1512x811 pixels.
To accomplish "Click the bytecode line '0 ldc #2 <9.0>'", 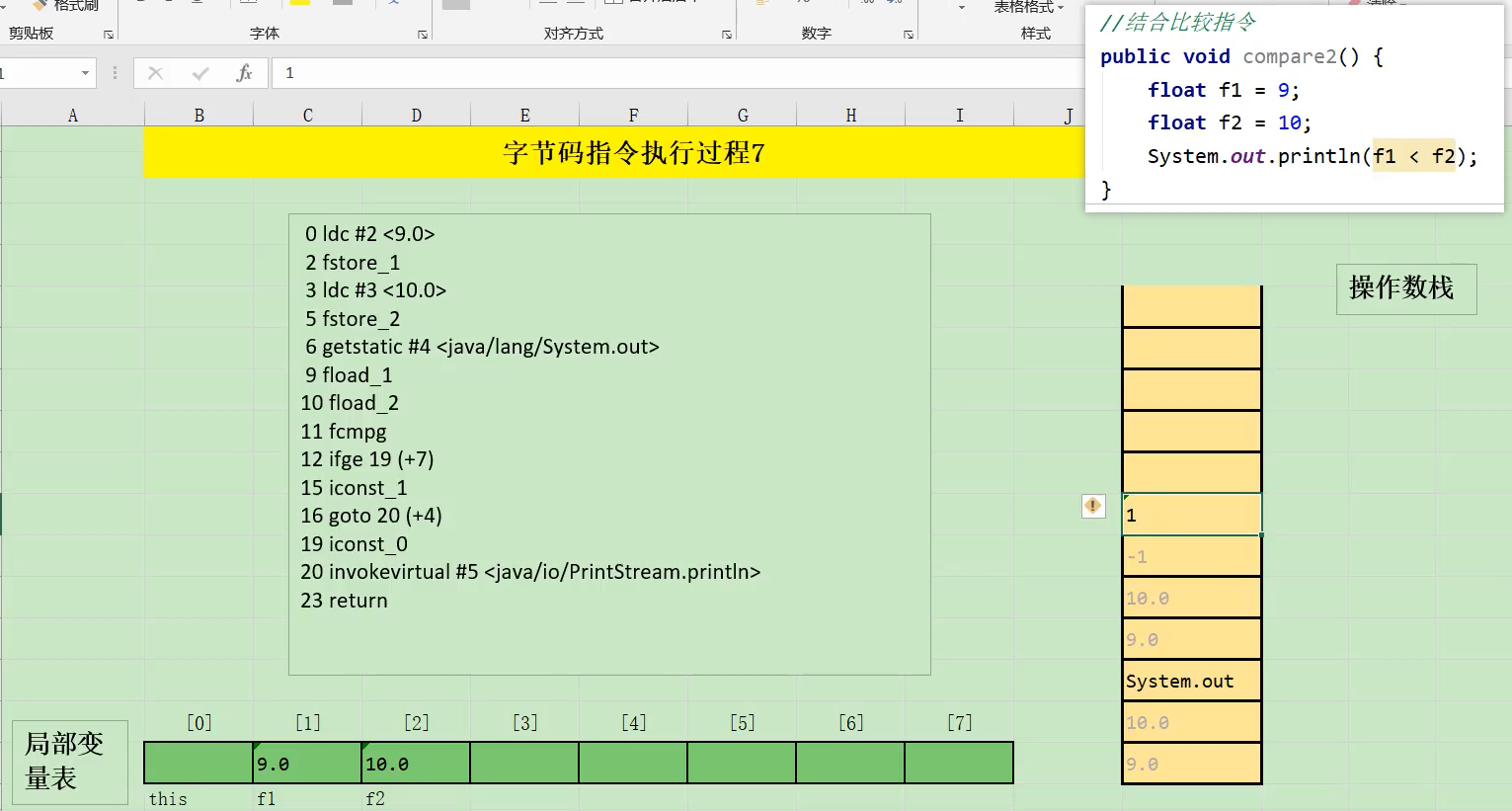I will [369, 234].
